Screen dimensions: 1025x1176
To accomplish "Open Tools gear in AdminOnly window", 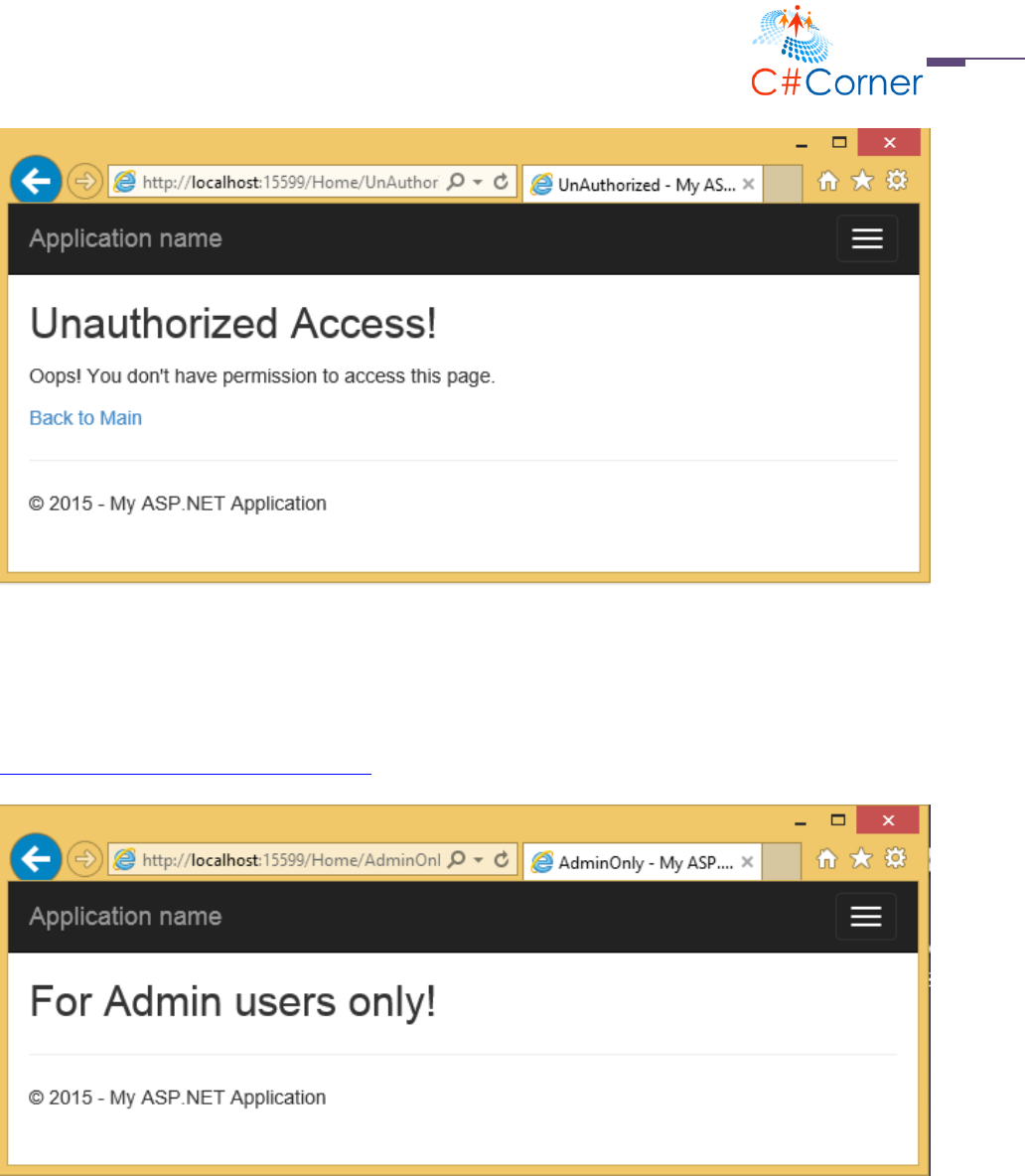I will click(896, 858).
